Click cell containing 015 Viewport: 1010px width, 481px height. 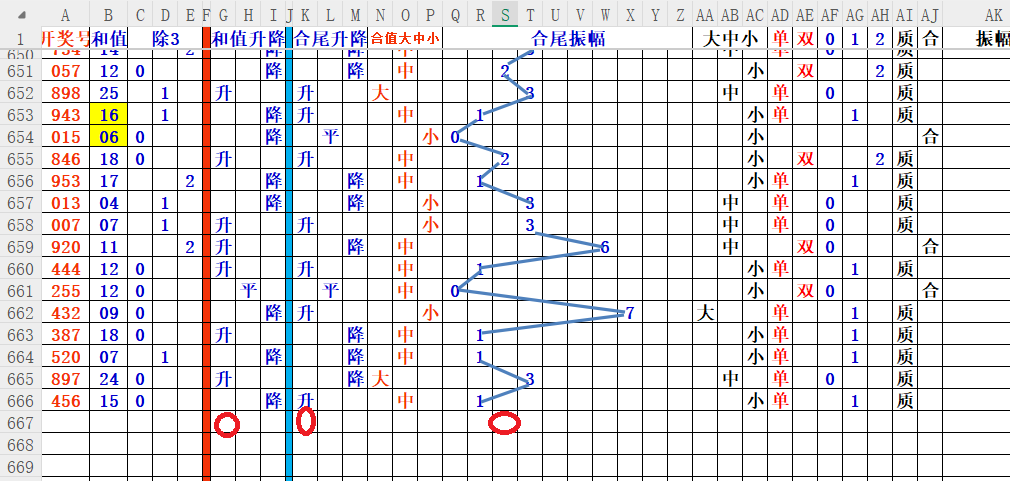pos(66,137)
